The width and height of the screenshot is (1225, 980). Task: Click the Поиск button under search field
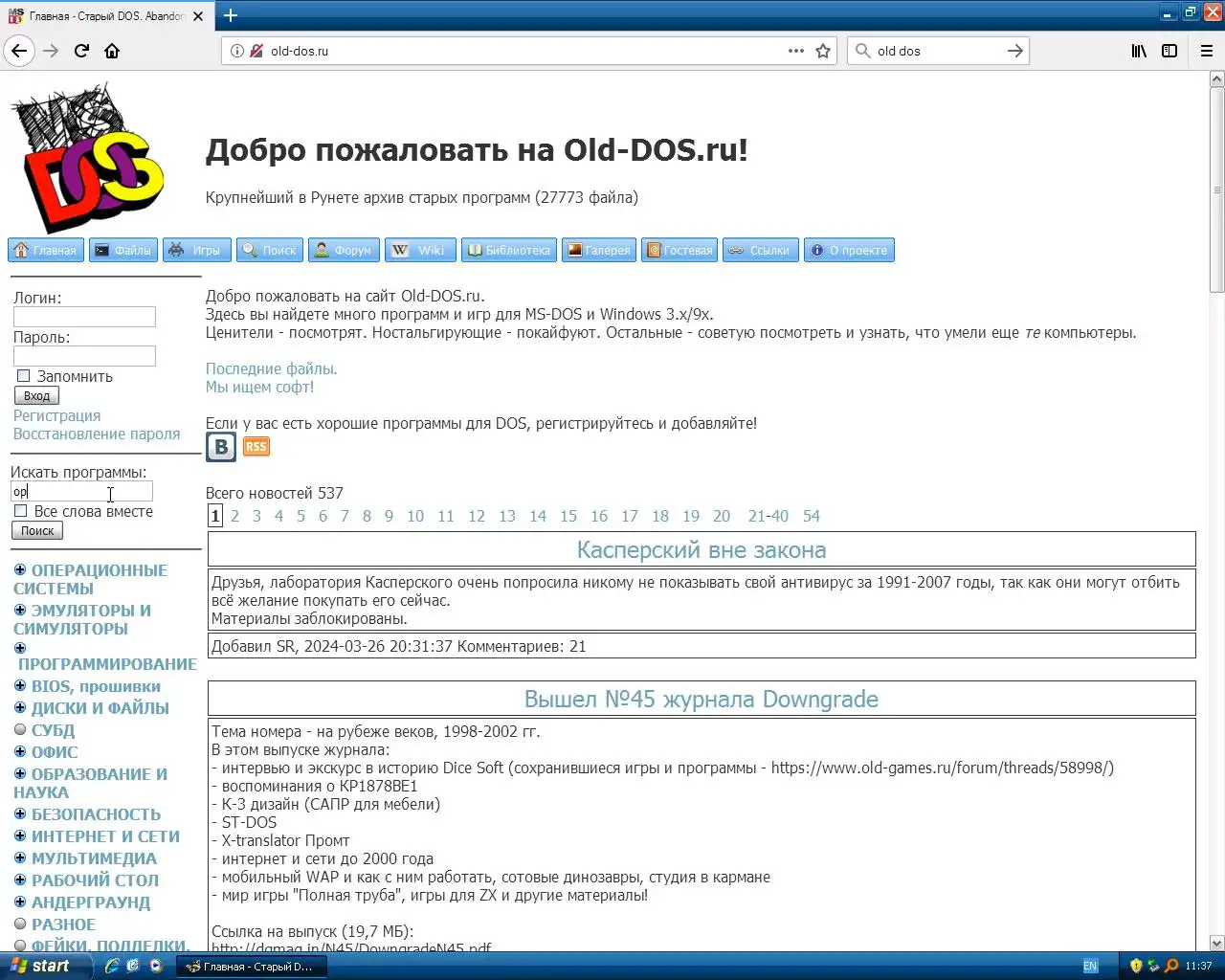[37, 530]
